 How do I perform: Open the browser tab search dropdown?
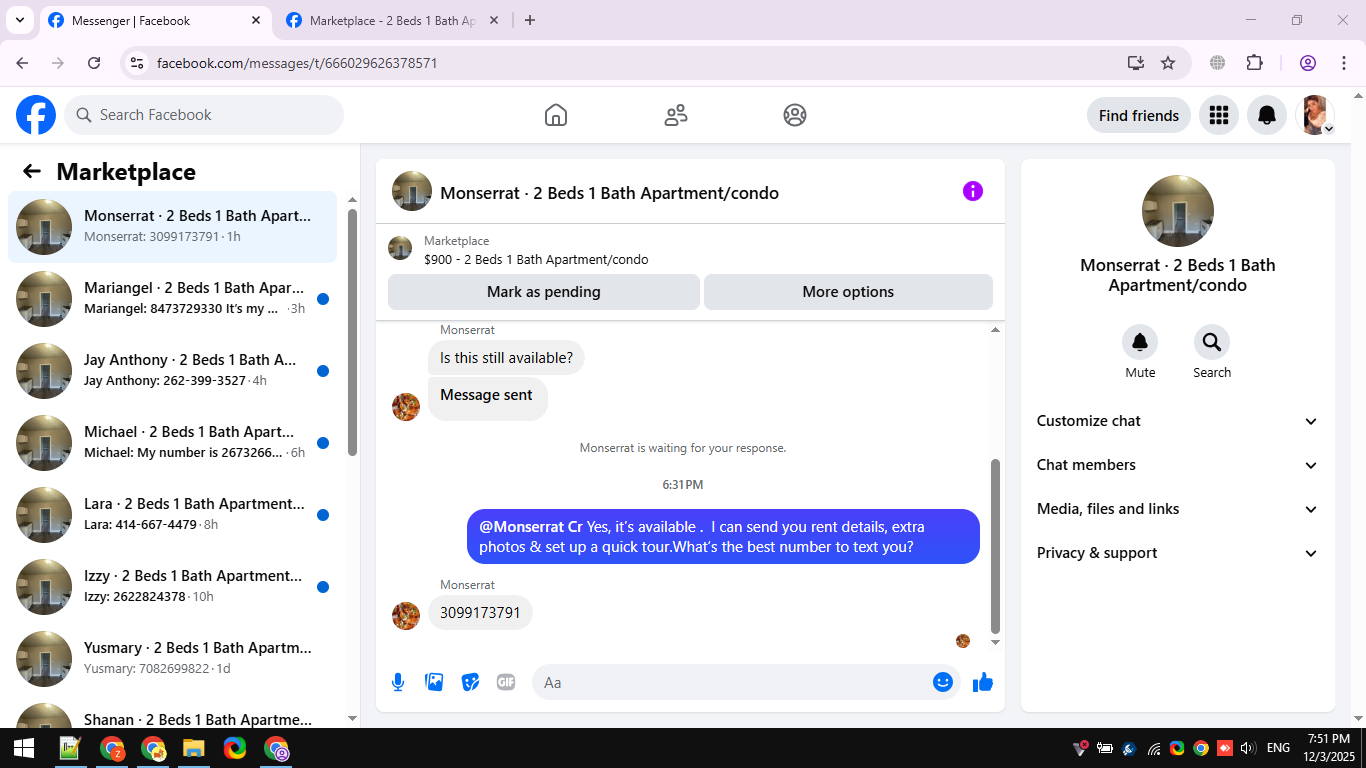[19, 20]
